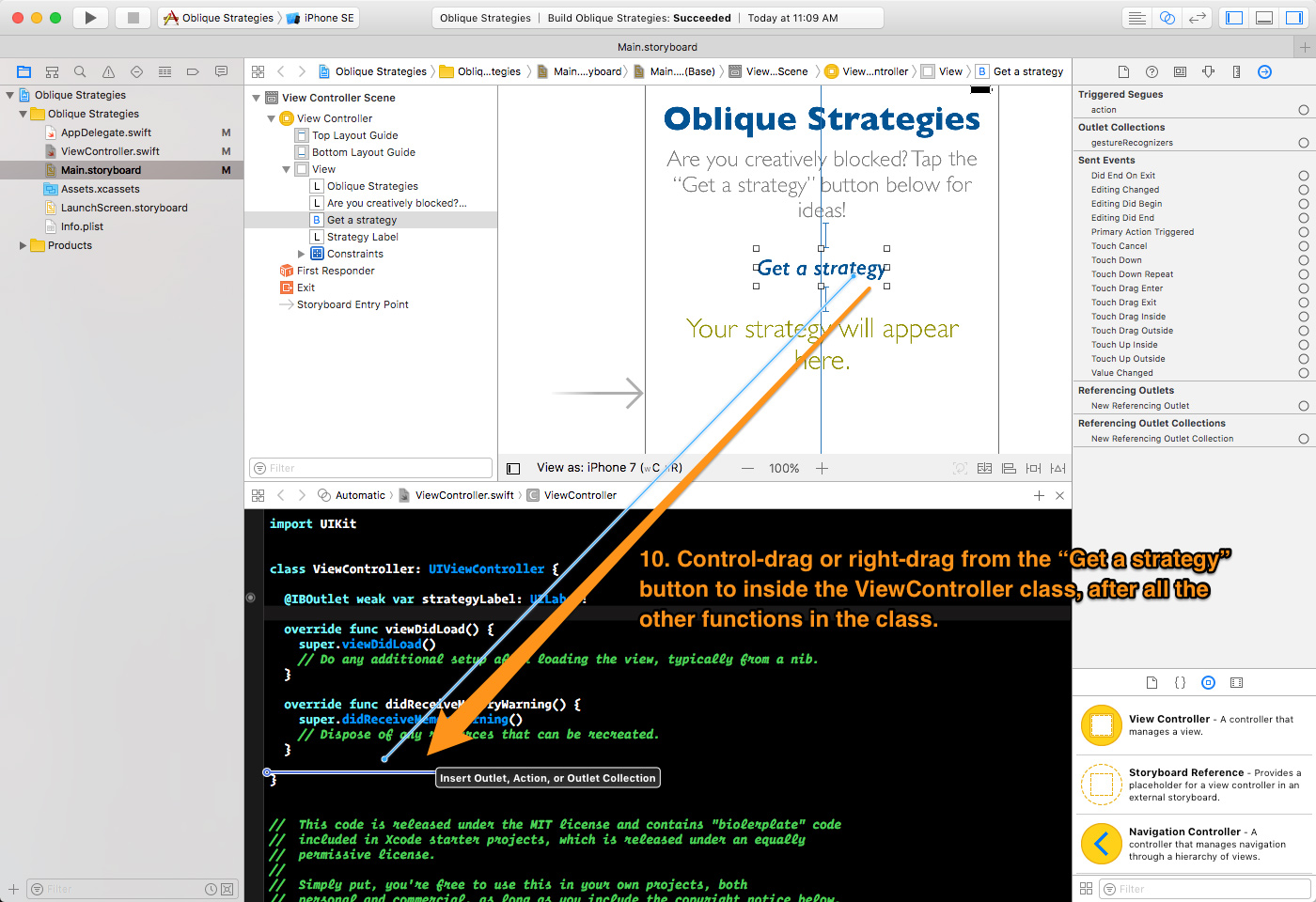Zoom in the storyboard canvas
The image size is (1316, 902).
click(822, 468)
